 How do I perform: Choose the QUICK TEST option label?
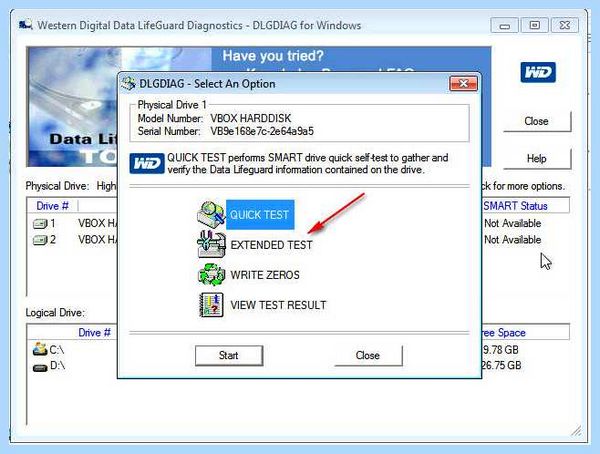259,214
